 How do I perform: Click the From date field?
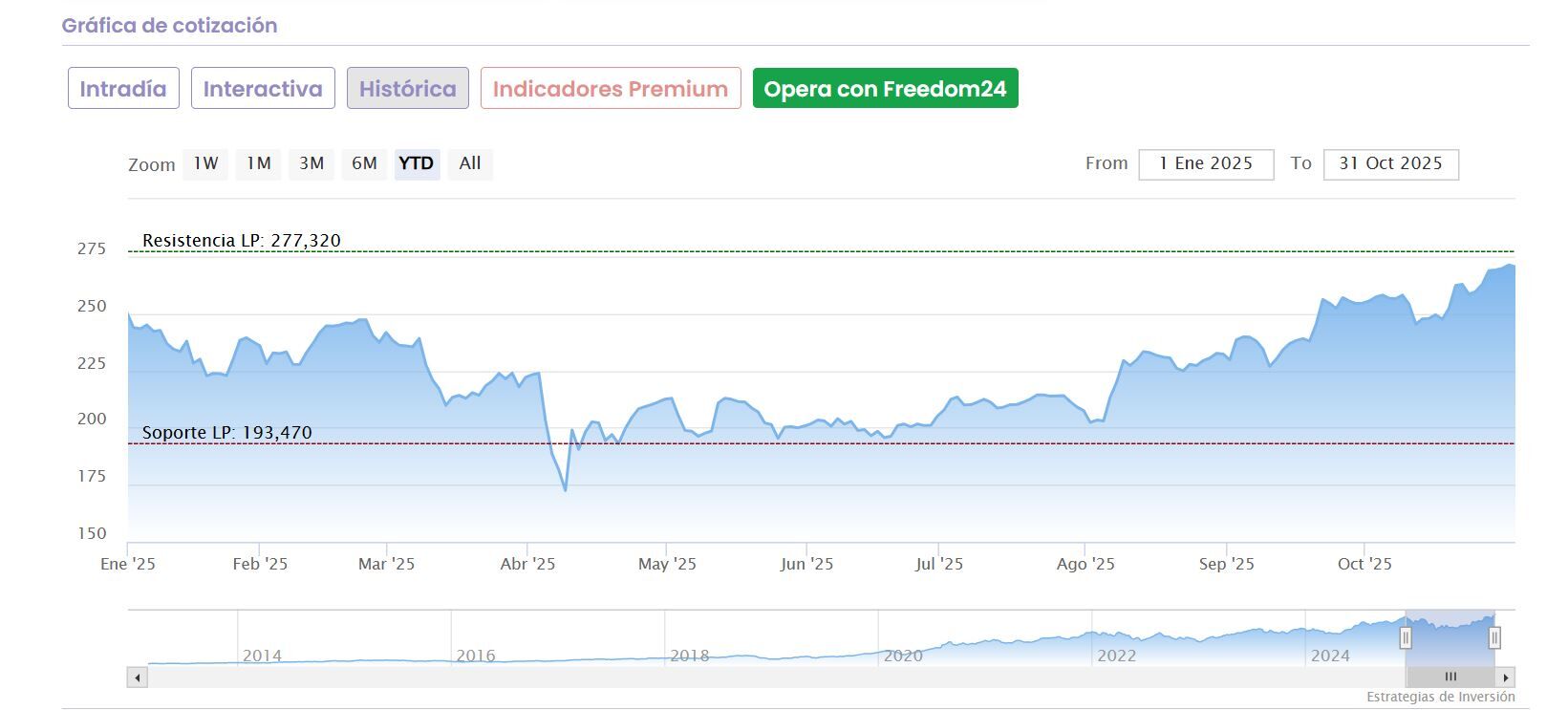(1206, 163)
